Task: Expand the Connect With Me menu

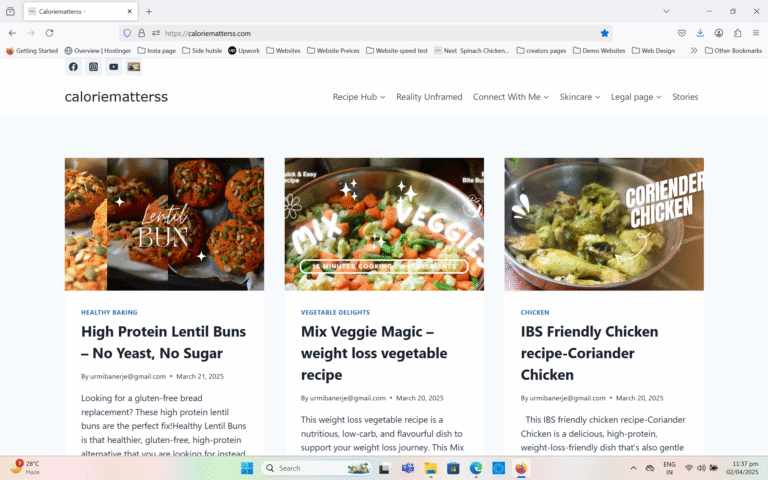Action: (511, 97)
